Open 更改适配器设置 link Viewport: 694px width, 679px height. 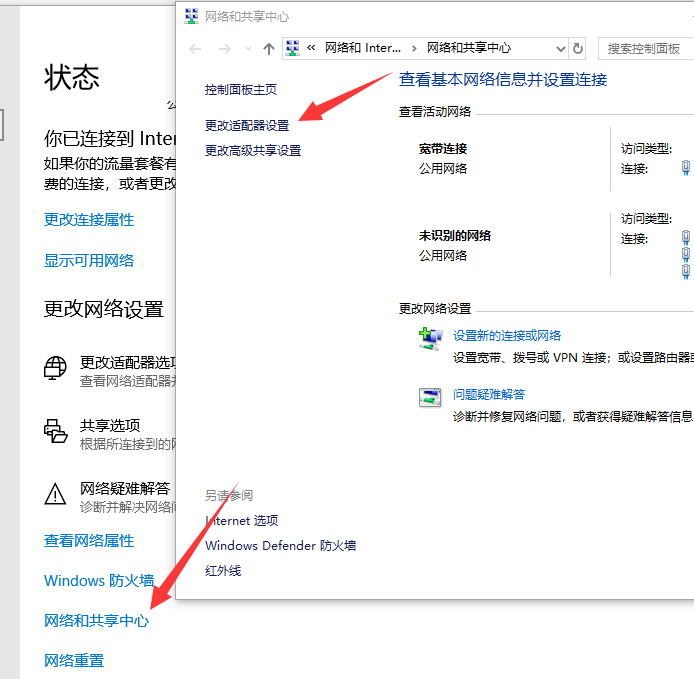(x=246, y=125)
